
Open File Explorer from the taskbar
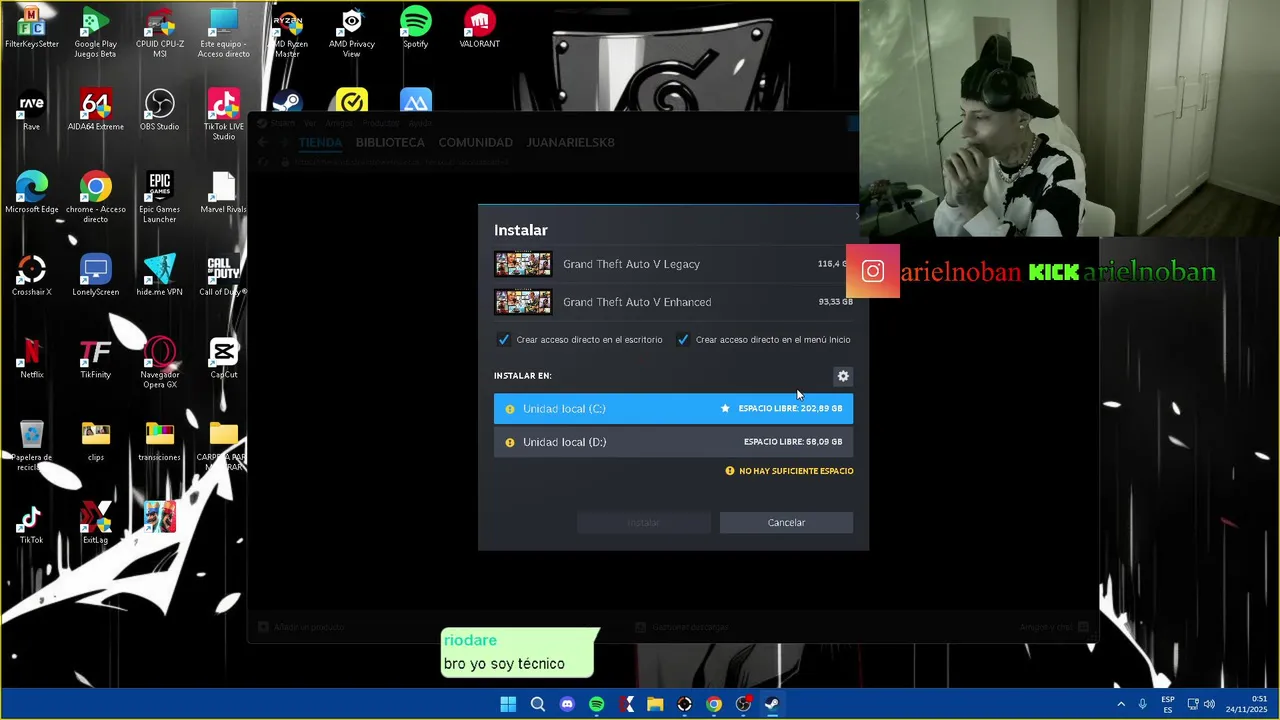coord(655,704)
